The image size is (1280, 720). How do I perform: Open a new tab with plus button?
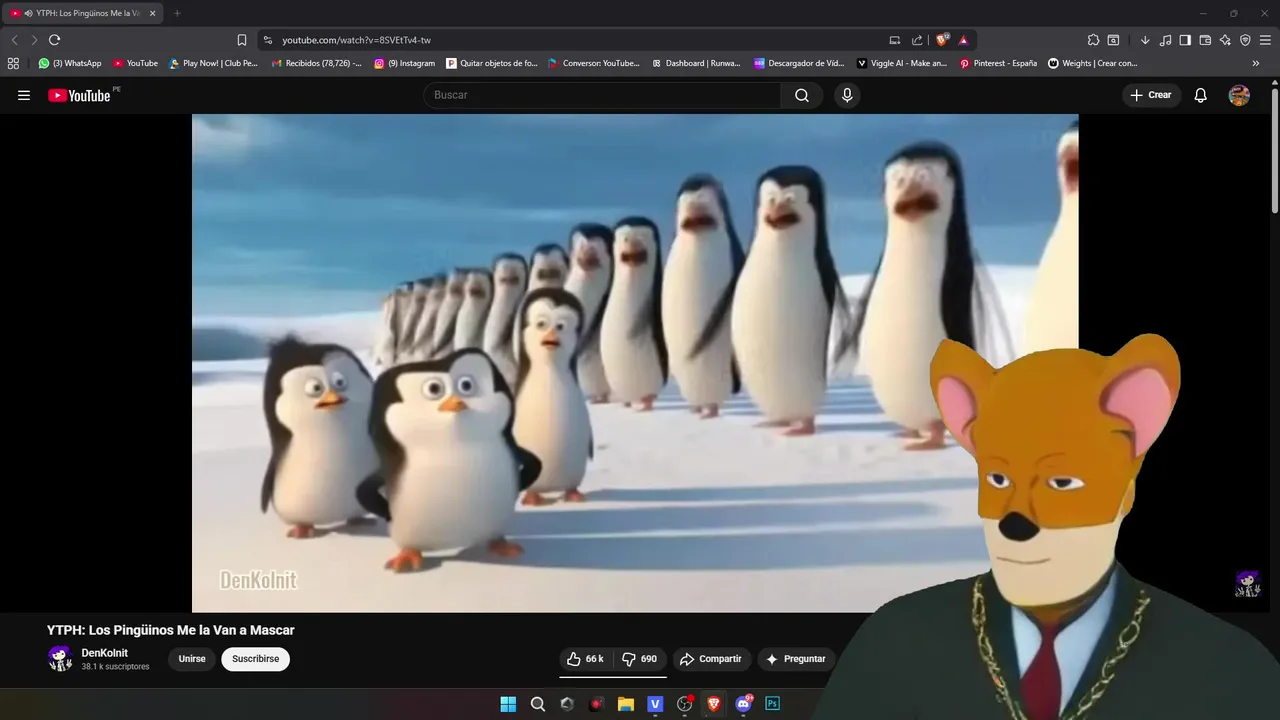click(177, 13)
